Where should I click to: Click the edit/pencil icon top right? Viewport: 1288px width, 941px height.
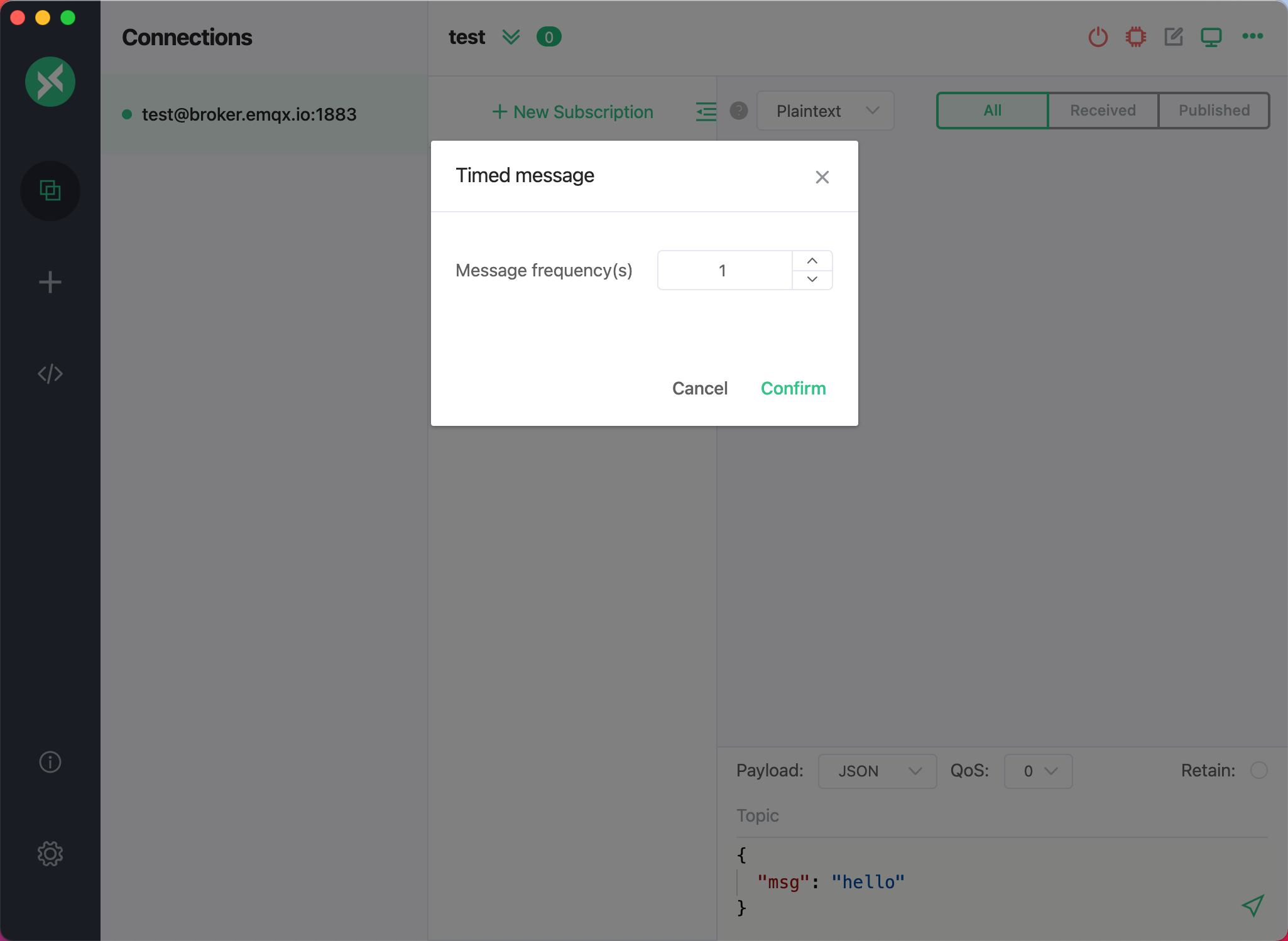[x=1173, y=38]
